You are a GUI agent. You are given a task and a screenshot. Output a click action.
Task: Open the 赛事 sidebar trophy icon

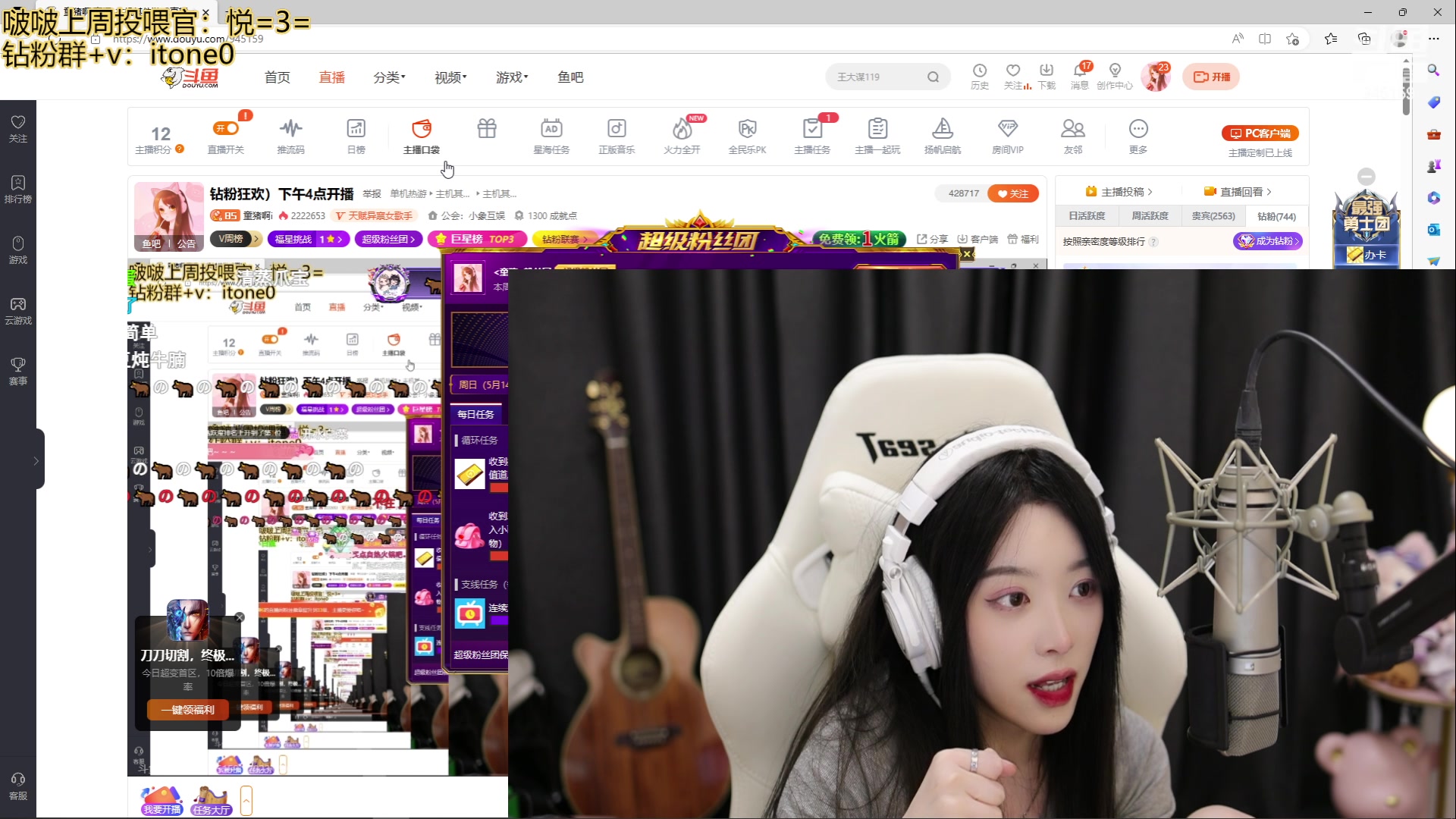18,371
